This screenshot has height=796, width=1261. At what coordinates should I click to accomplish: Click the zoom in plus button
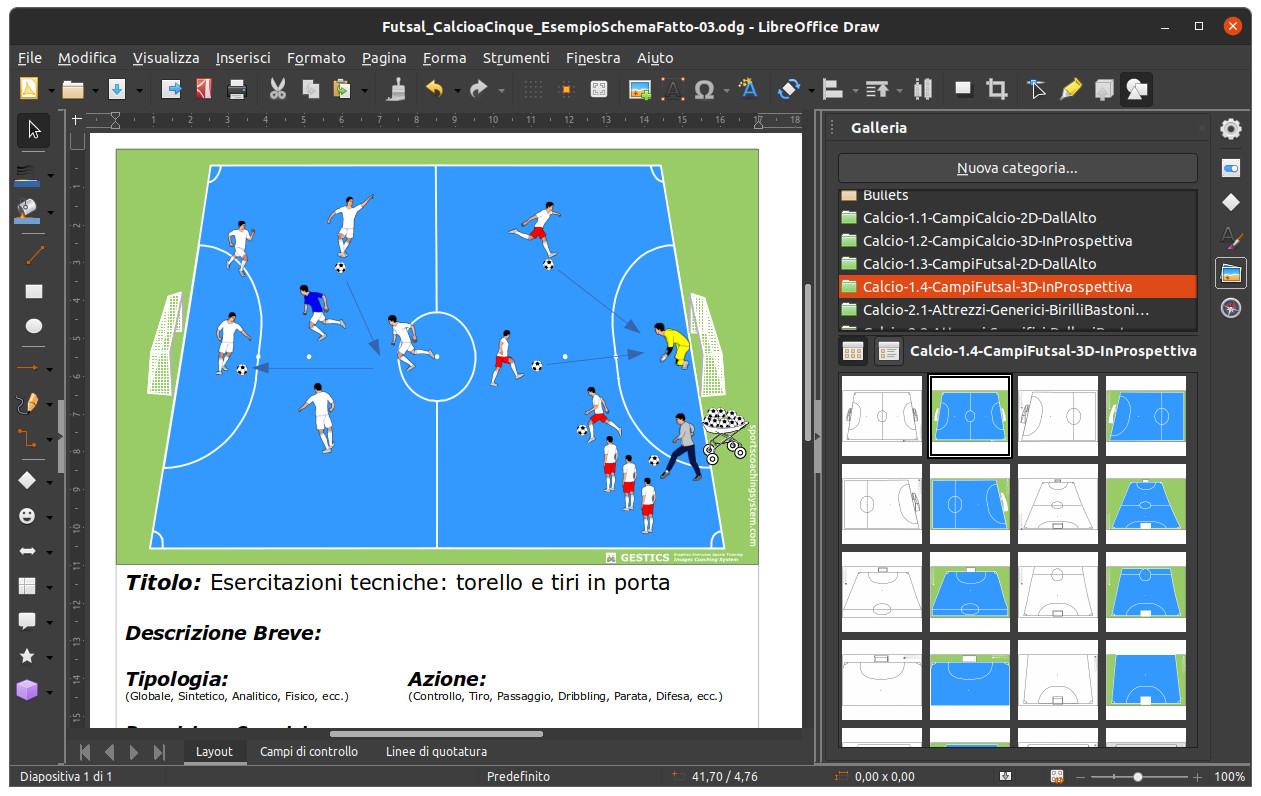(1198, 777)
